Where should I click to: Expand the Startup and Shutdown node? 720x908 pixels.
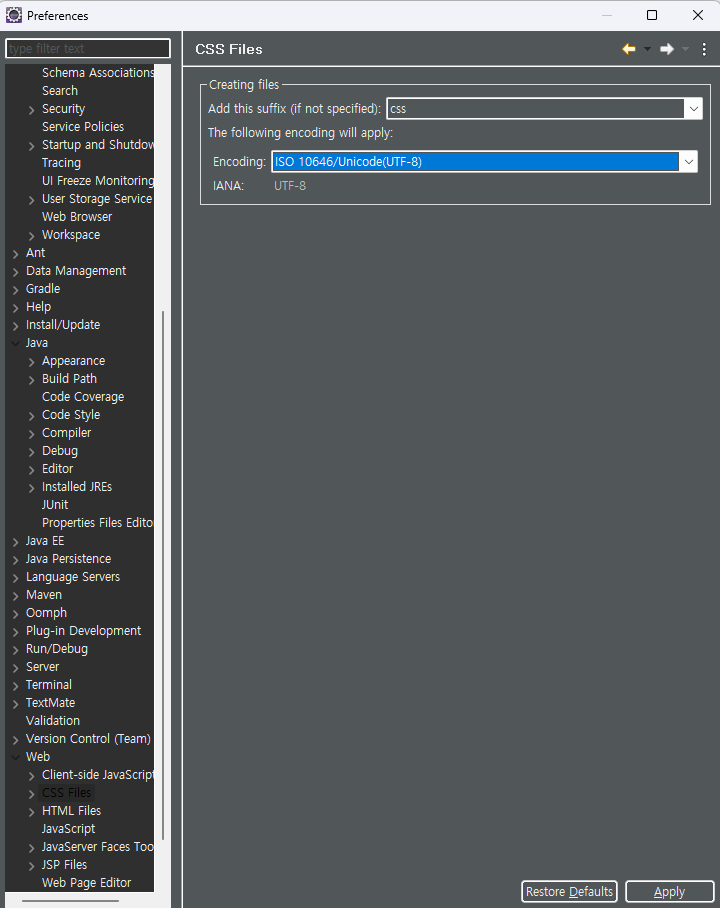pyautogui.click(x=32, y=145)
